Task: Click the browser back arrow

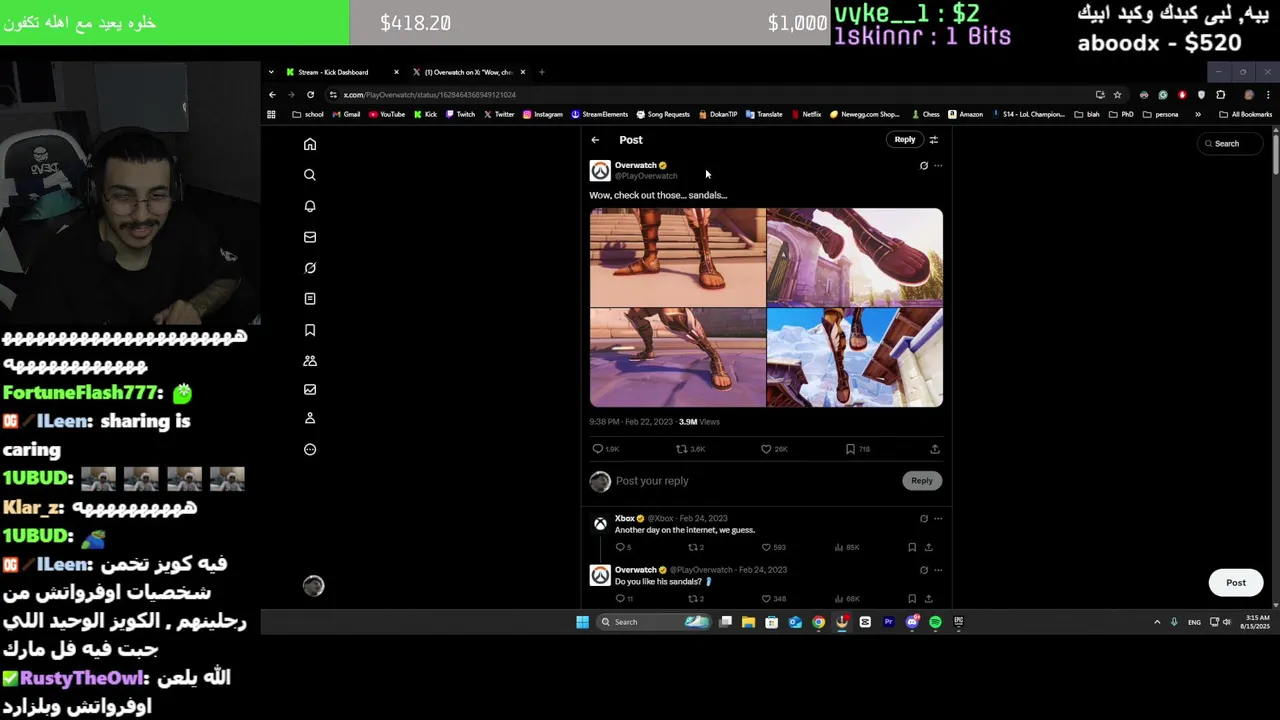Action: click(272, 95)
